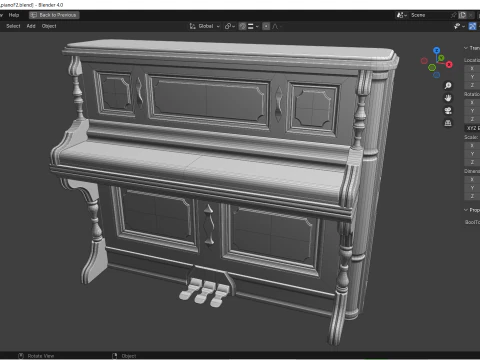Click the Z axis on the navigation gizmo
Viewport: 480px width, 360px height.
437,50
